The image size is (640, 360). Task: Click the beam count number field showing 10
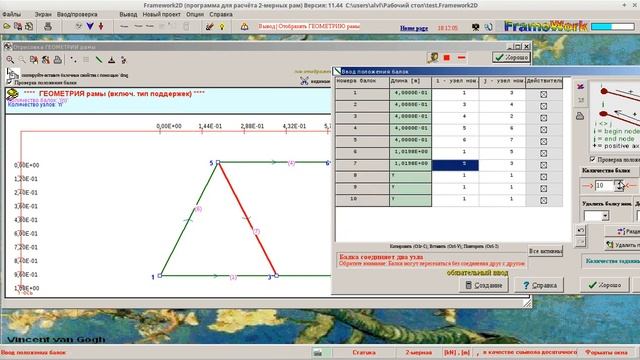[x=604, y=186]
